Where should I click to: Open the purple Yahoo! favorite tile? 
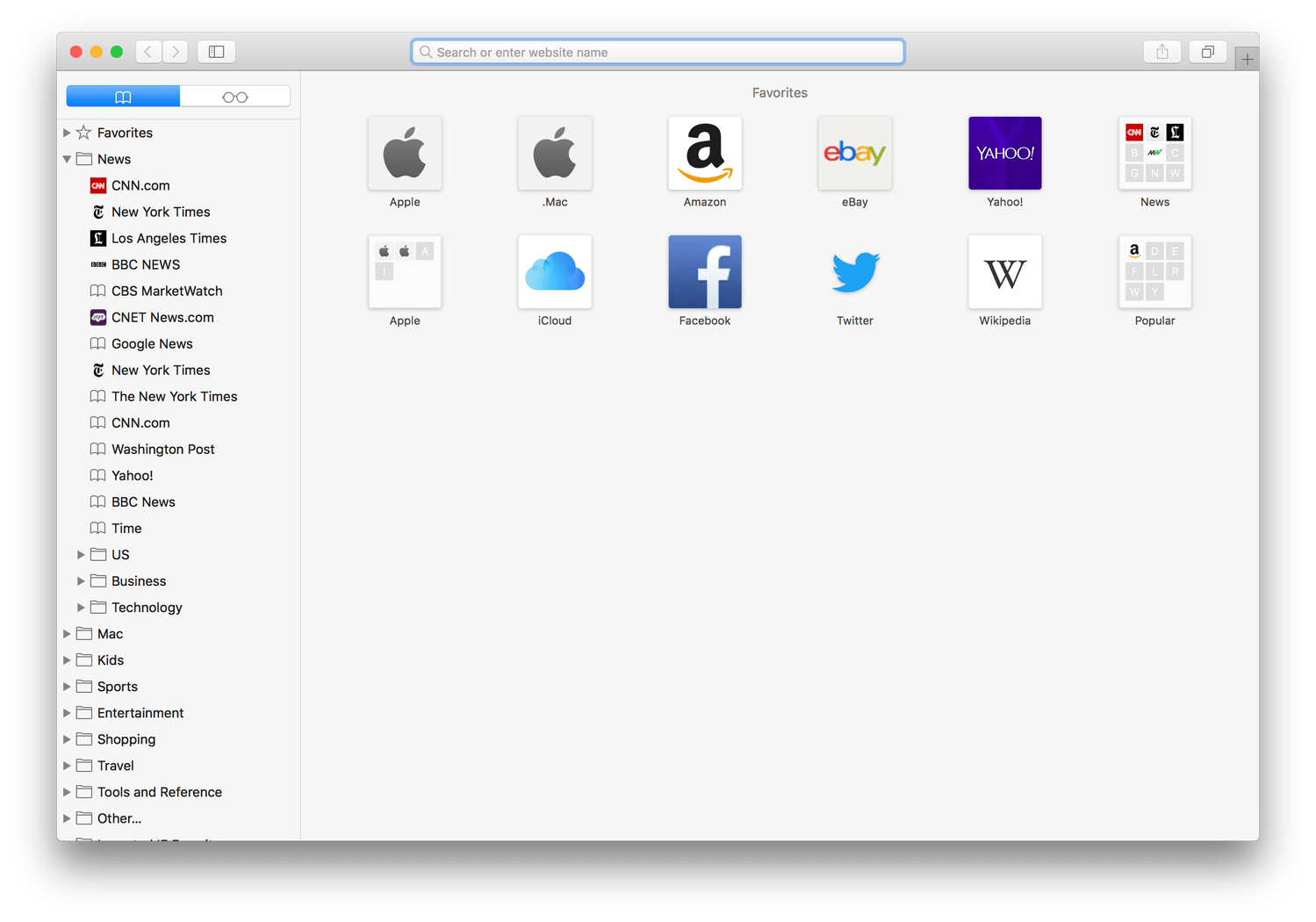click(1005, 153)
